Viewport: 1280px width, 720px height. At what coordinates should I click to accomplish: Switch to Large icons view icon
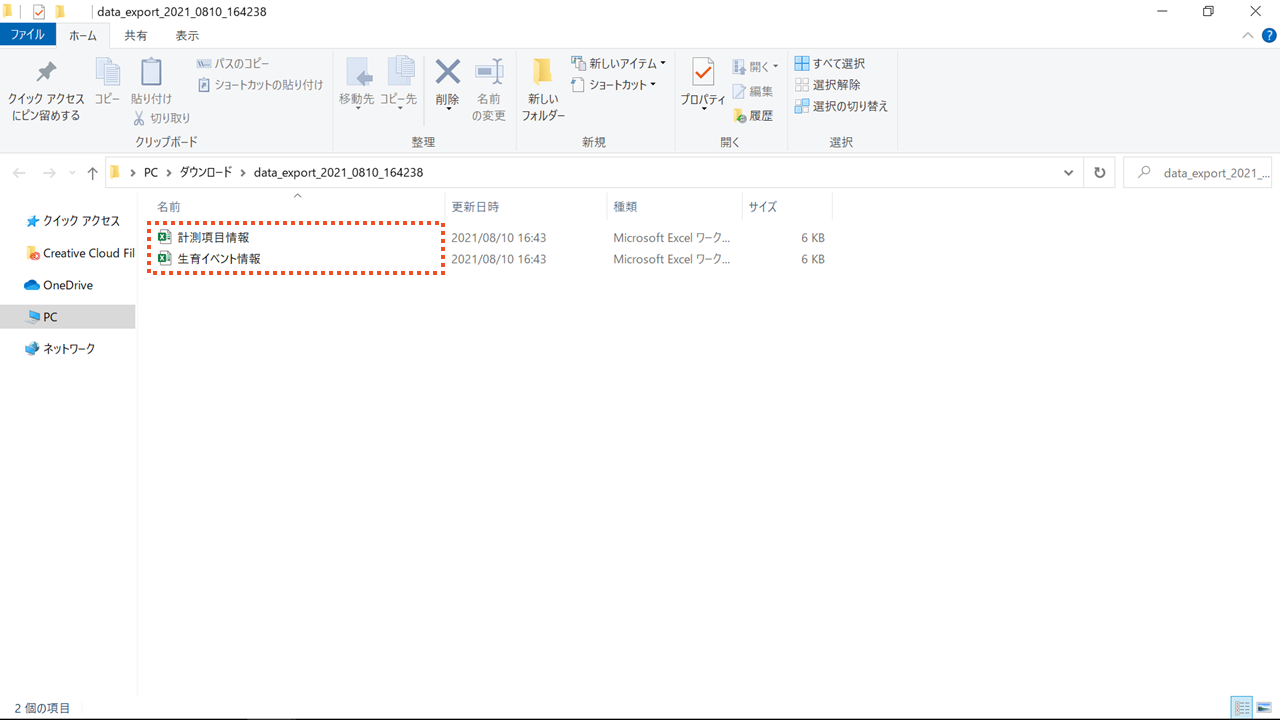[x=1264, y=708]
